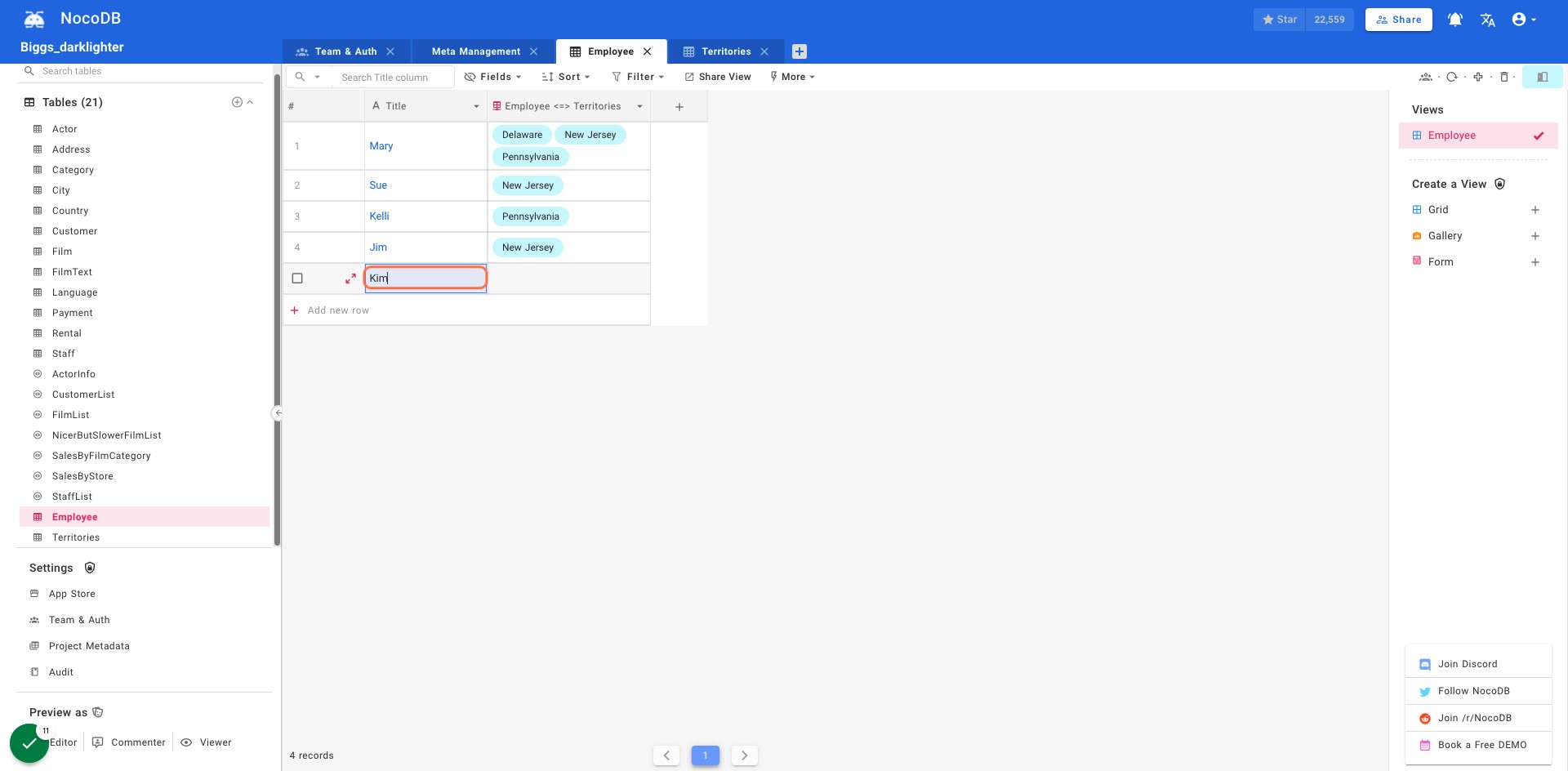1568x771 pixels.
Task: Toggle the views sidebar panel icon
Action: (1542, 77)
